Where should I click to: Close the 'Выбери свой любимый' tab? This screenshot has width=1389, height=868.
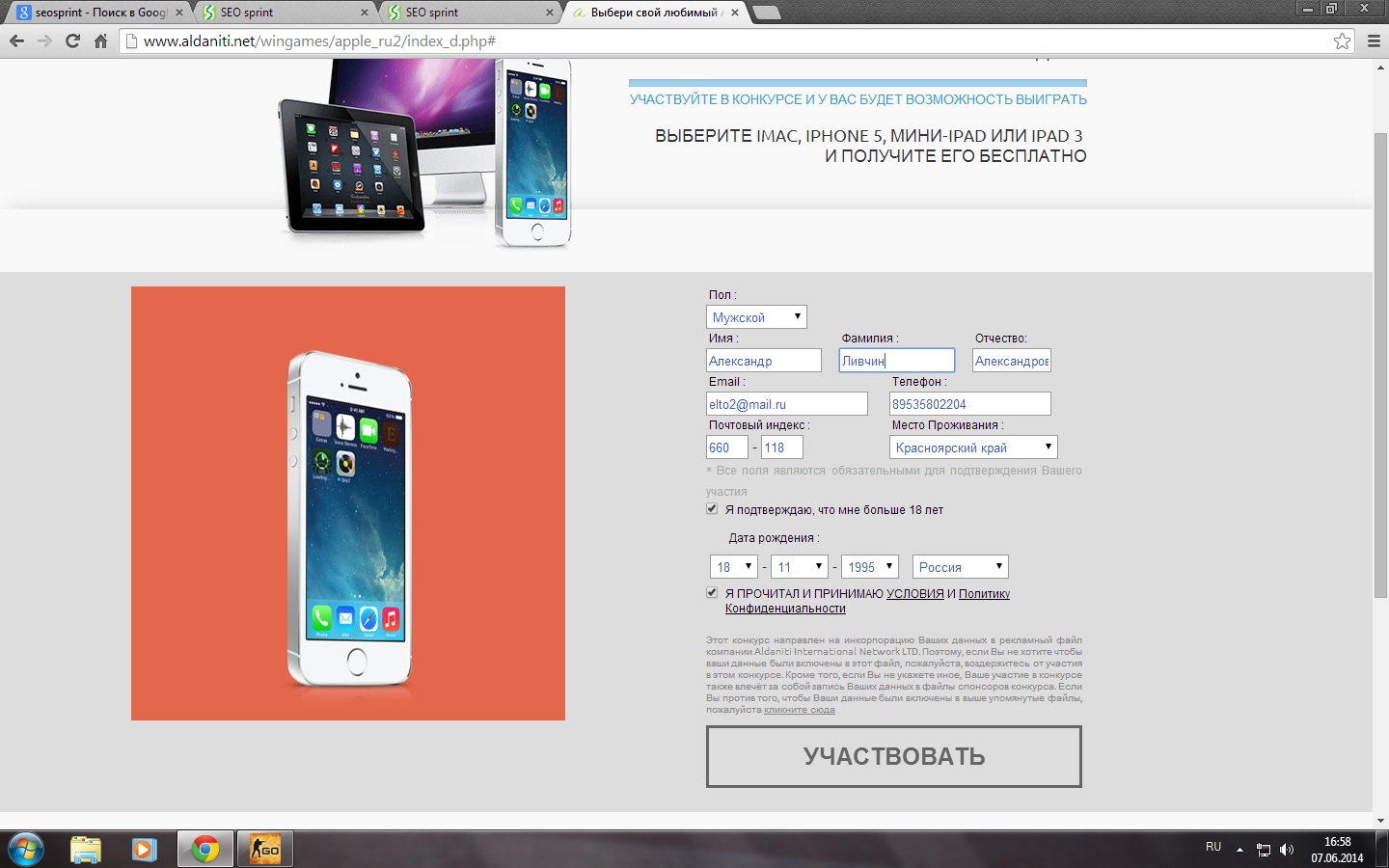735,13
